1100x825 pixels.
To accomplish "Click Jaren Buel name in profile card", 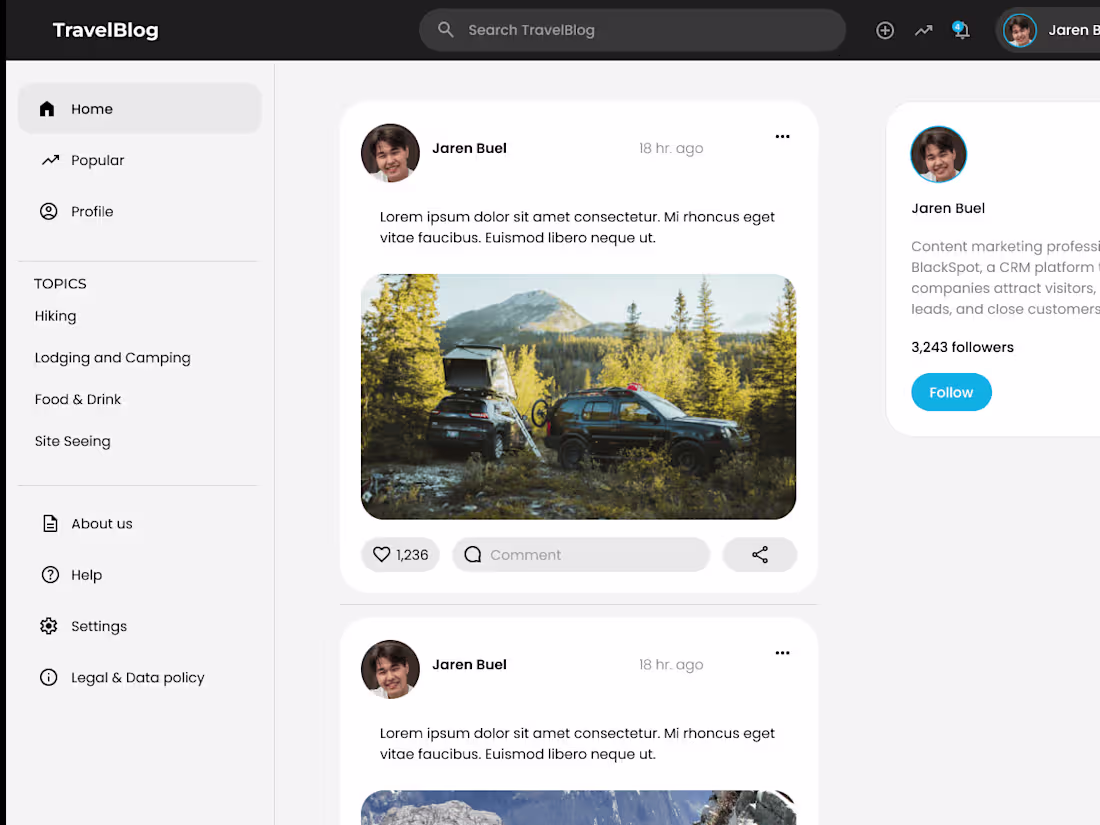I will pos(948,208).
